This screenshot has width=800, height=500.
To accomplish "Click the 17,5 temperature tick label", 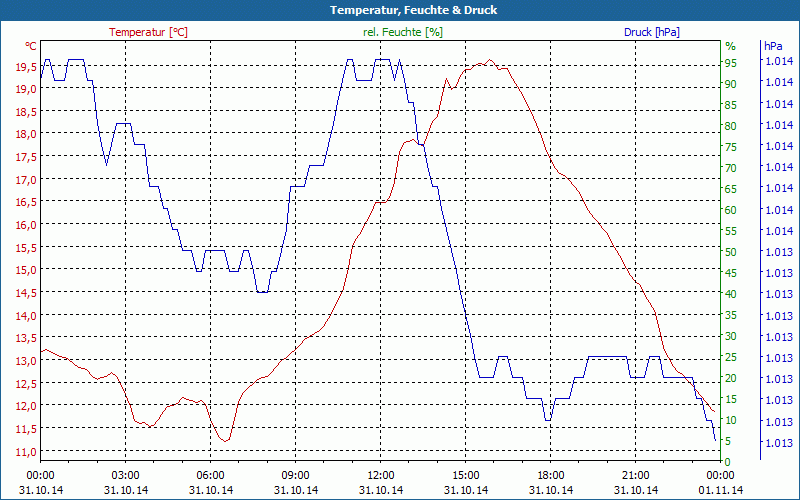I will coord(26,157).
